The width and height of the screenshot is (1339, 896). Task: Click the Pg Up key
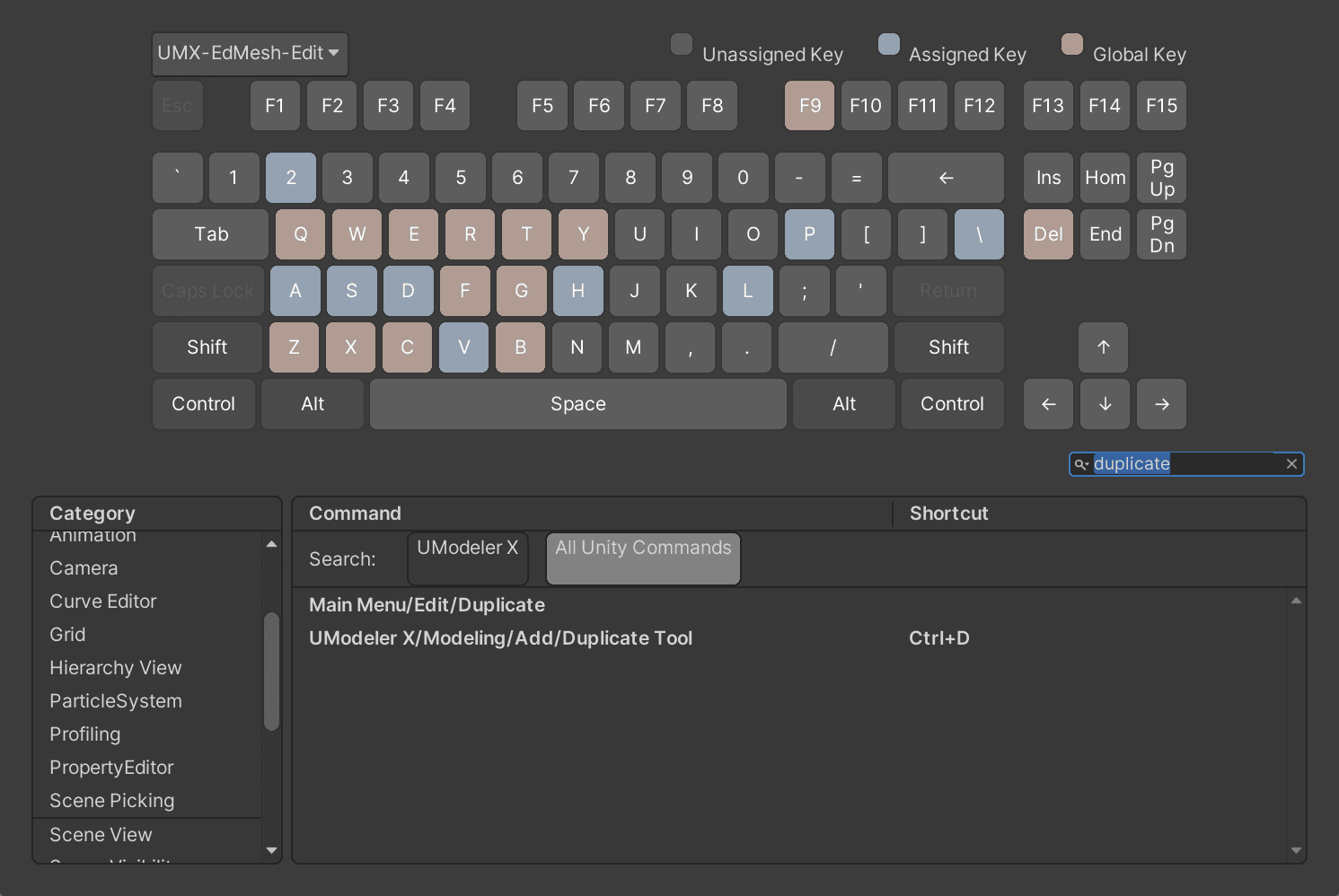click(x=1161, y=178)
